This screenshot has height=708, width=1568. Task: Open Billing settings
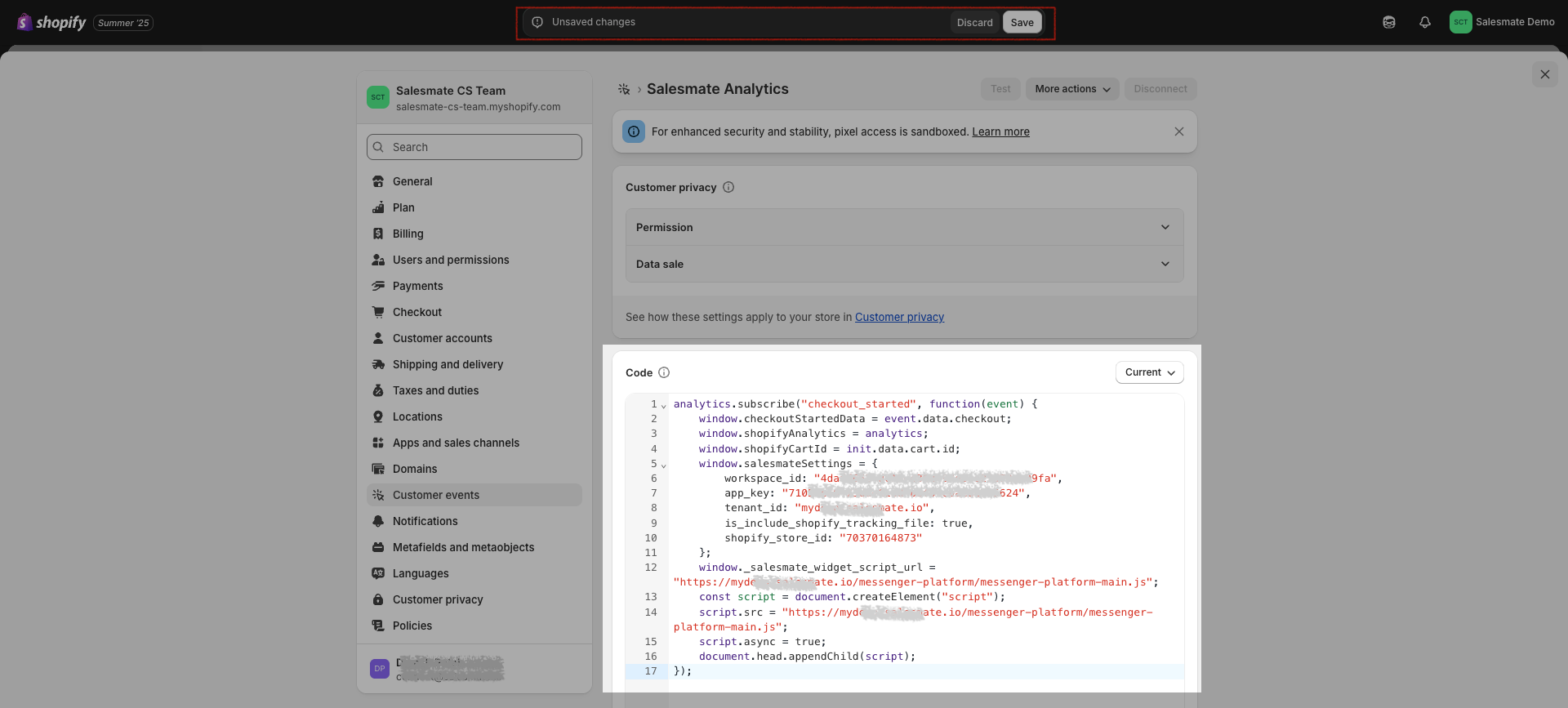(474, 234)
